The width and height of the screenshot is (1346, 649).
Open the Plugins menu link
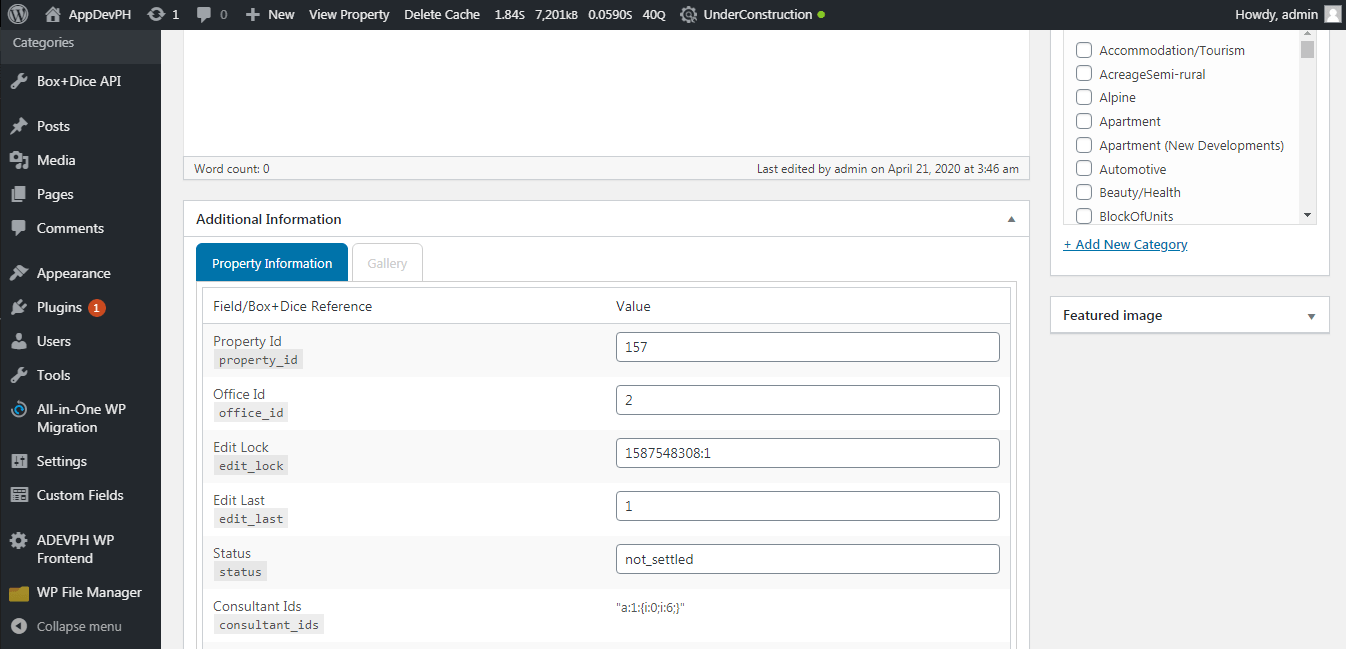59,307
